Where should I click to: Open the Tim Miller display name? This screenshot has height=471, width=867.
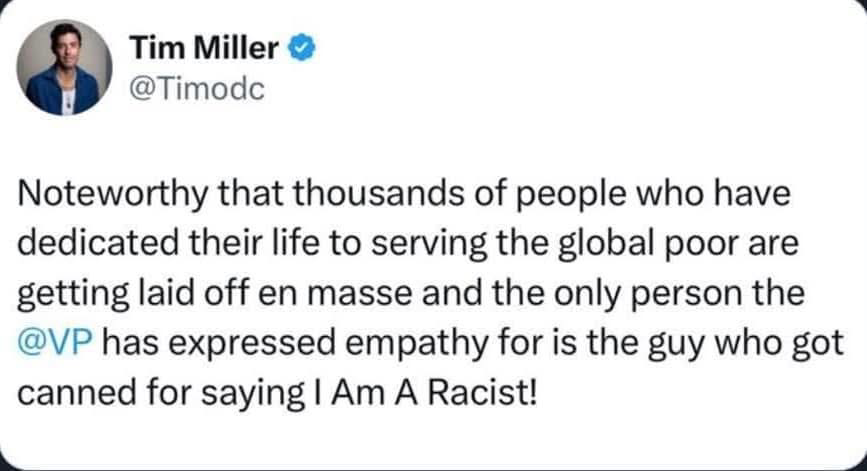coord(206,47)
